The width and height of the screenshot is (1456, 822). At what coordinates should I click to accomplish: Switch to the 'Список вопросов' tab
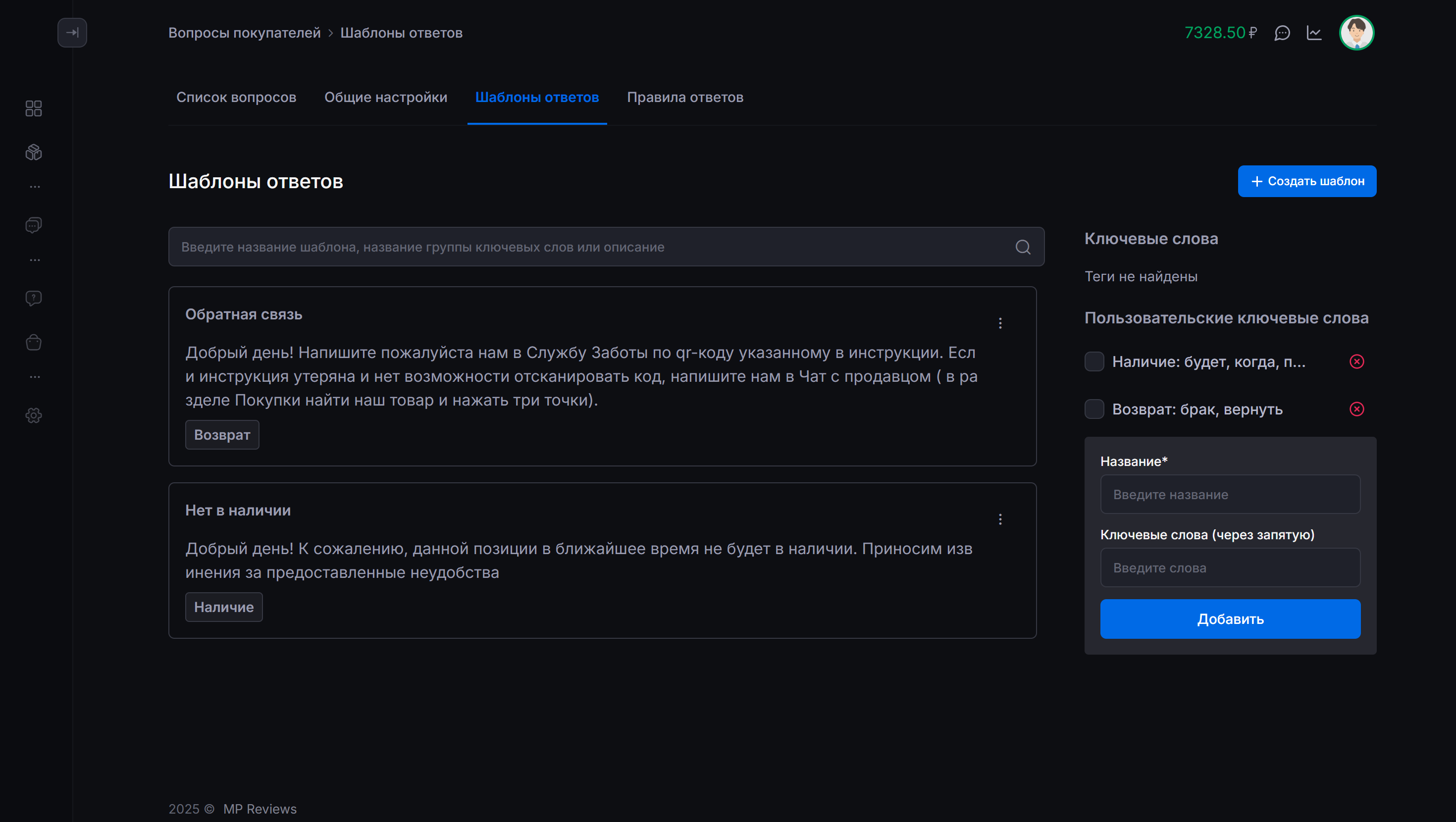click(x=236, y=97)
